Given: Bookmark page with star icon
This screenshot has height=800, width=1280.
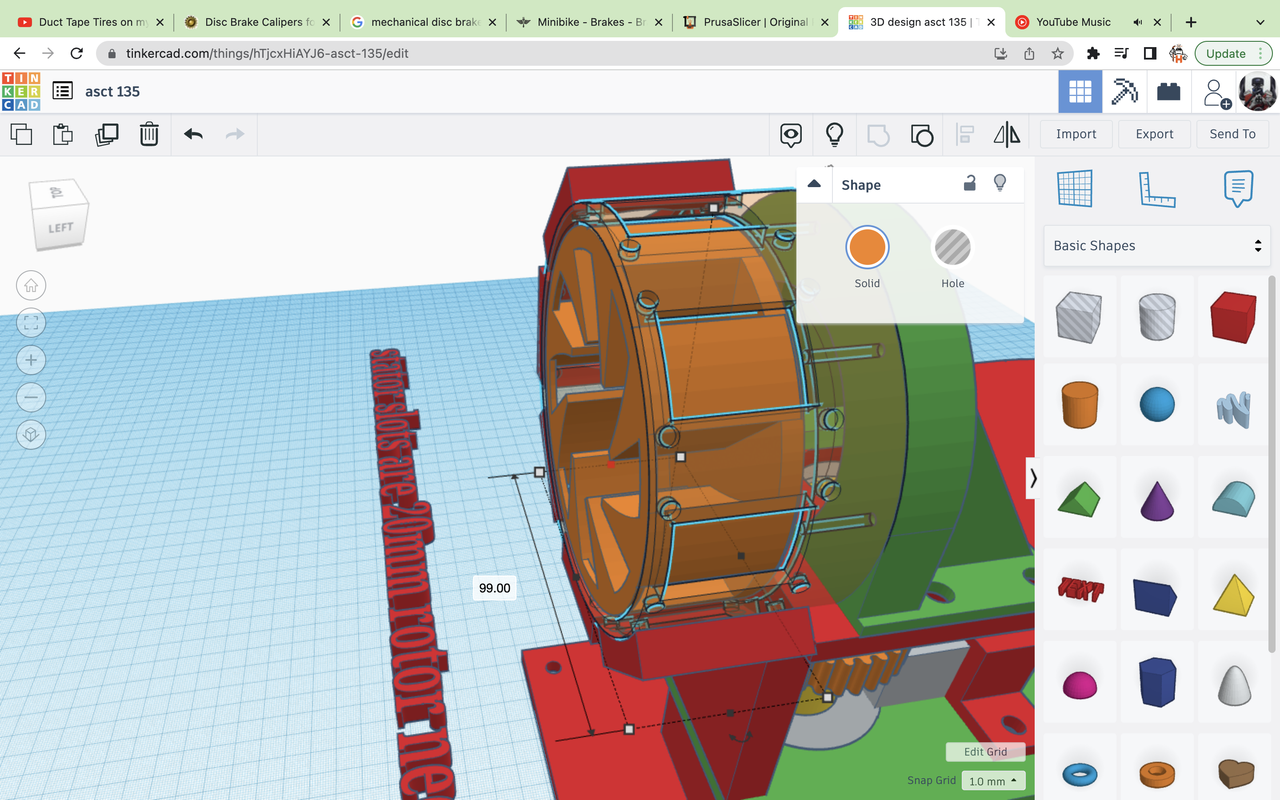Looking at the screenshot, I should [1058, 53].
